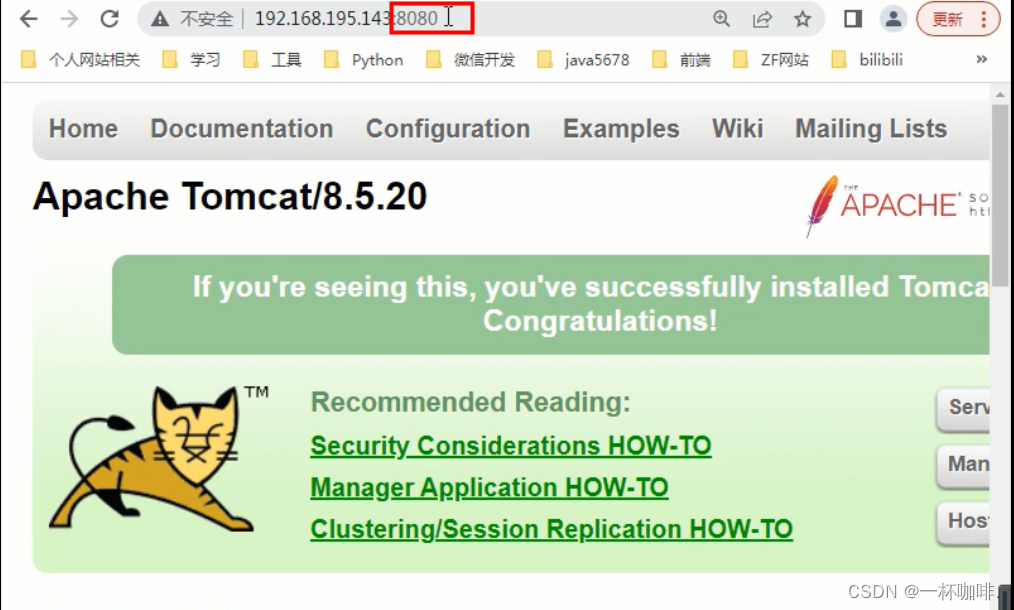Click the share page icon

[x=762, y=19]
